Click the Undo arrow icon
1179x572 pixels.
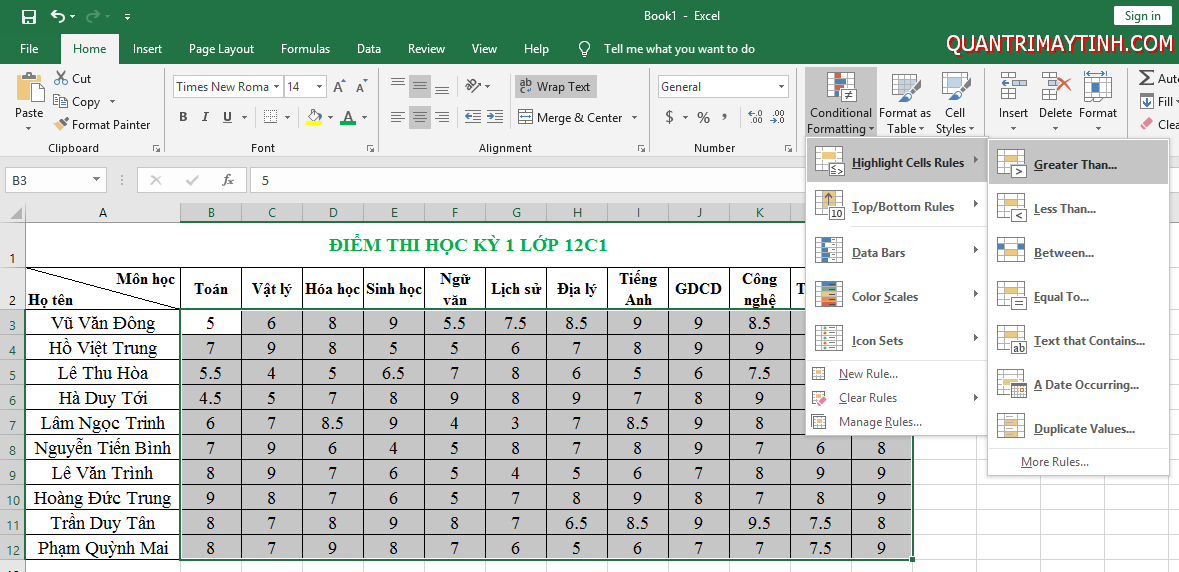tap(57, 16)
